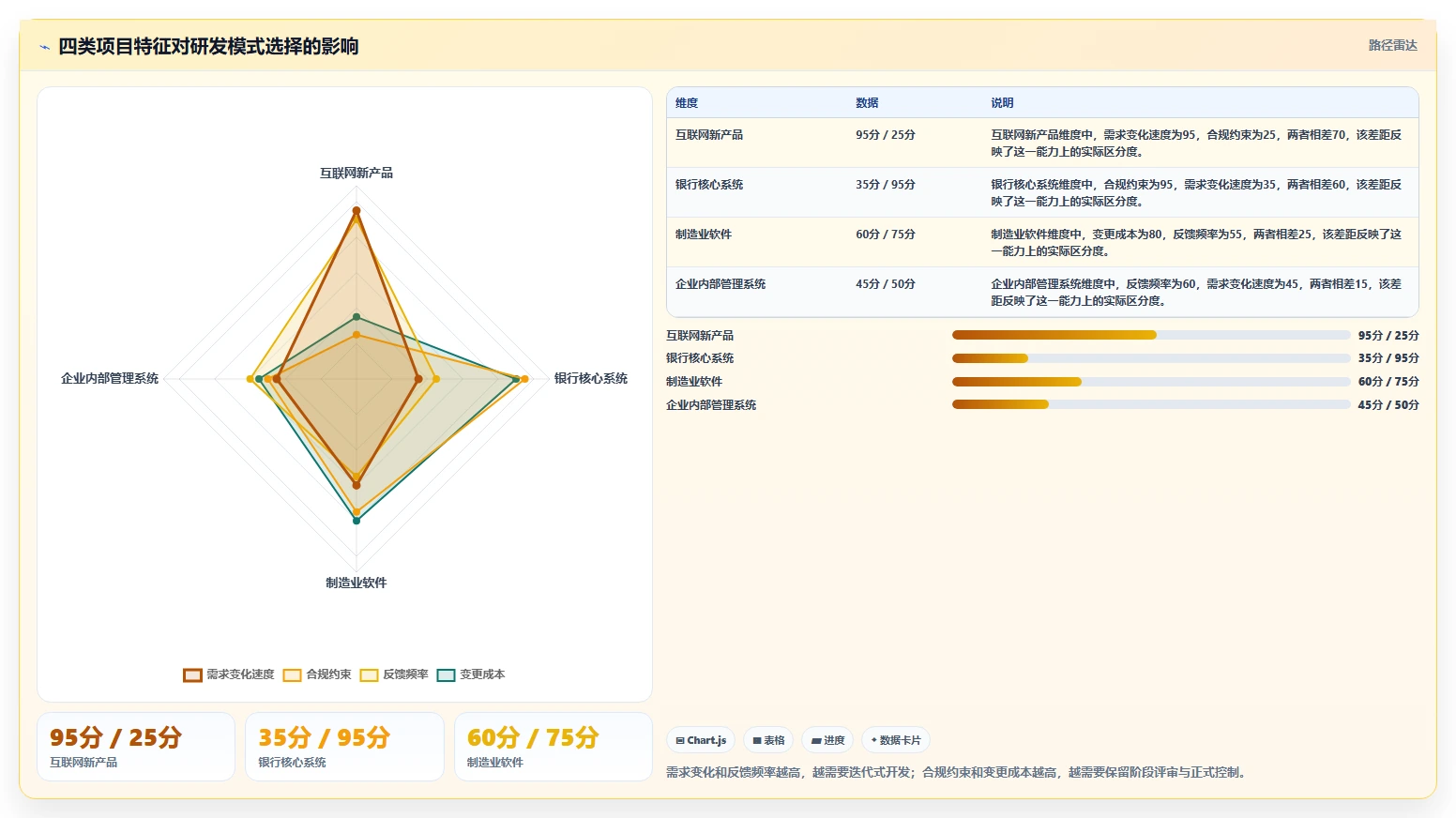1456x818 pixels.
Task: Click the radar axis label 互联网新产品
Action: pos(356,174)
